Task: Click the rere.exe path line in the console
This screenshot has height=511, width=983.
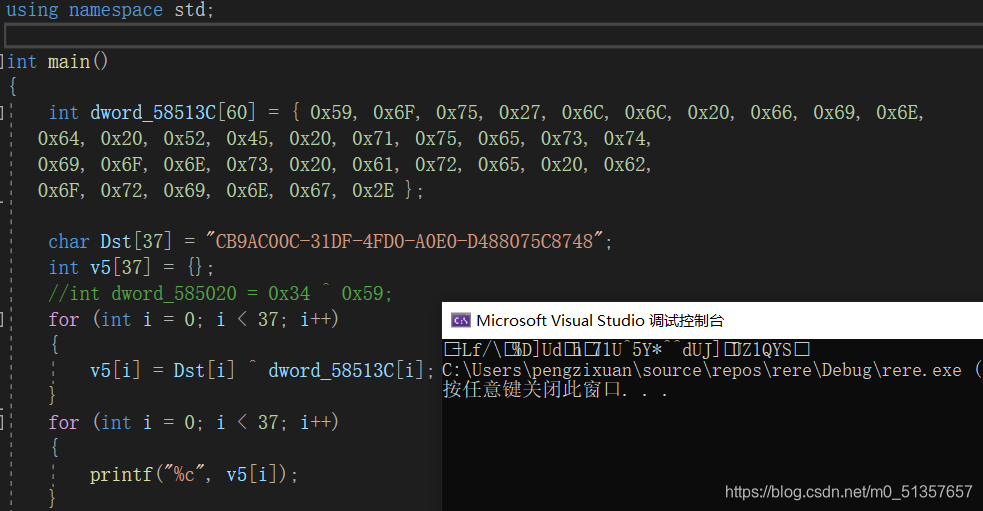Action: 712,371
